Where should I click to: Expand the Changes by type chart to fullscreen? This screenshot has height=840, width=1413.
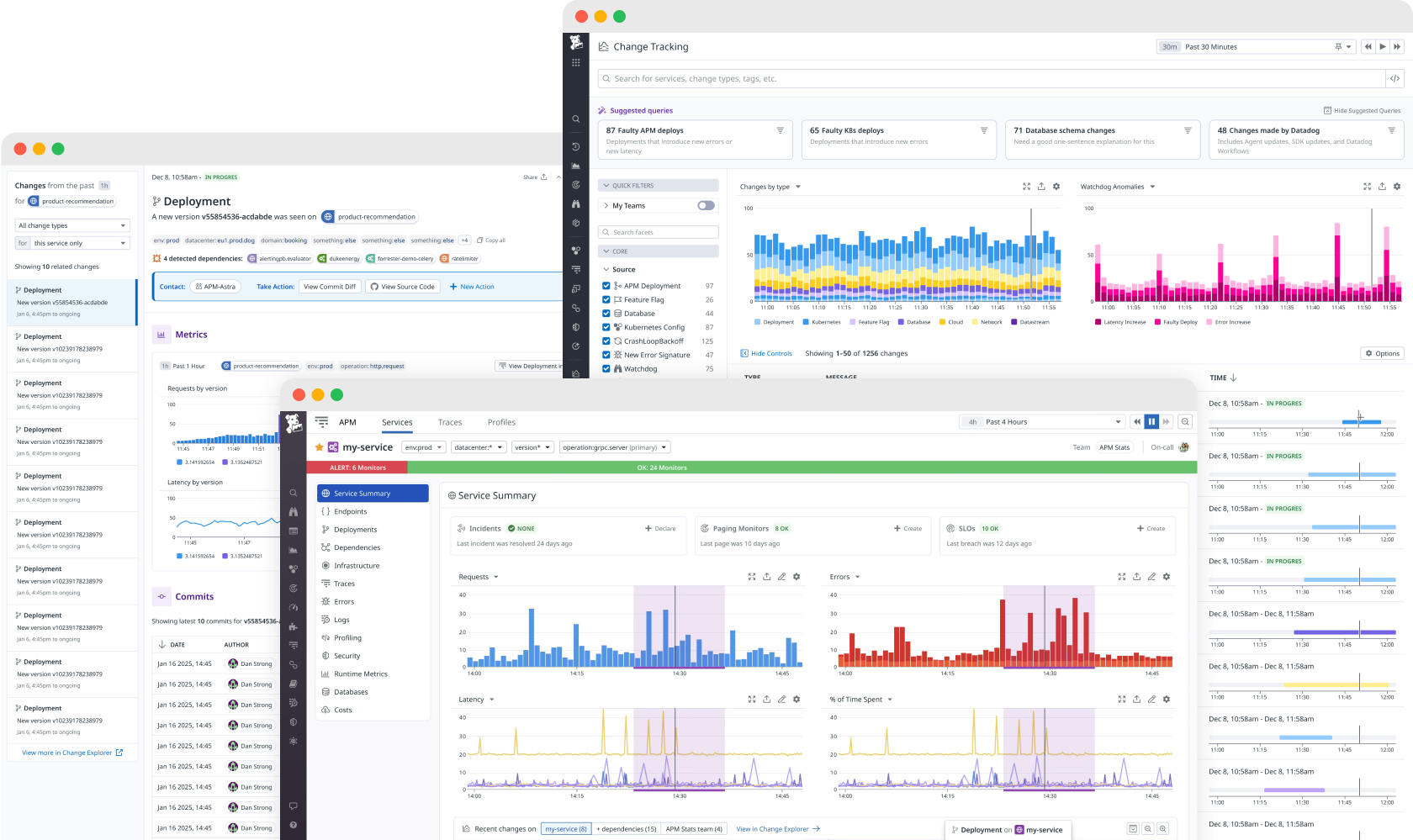tap(1026, 187)
